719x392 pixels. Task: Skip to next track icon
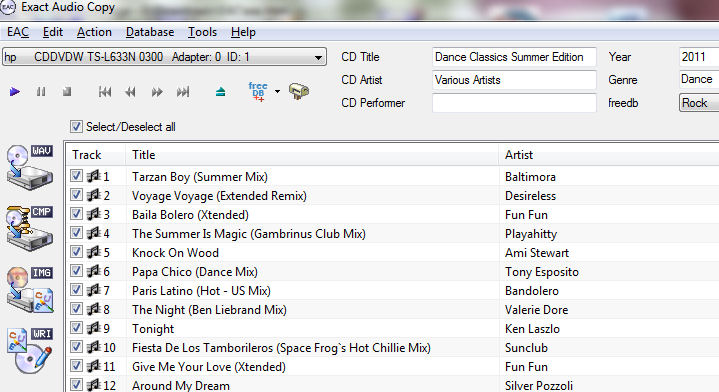[183, 92]
